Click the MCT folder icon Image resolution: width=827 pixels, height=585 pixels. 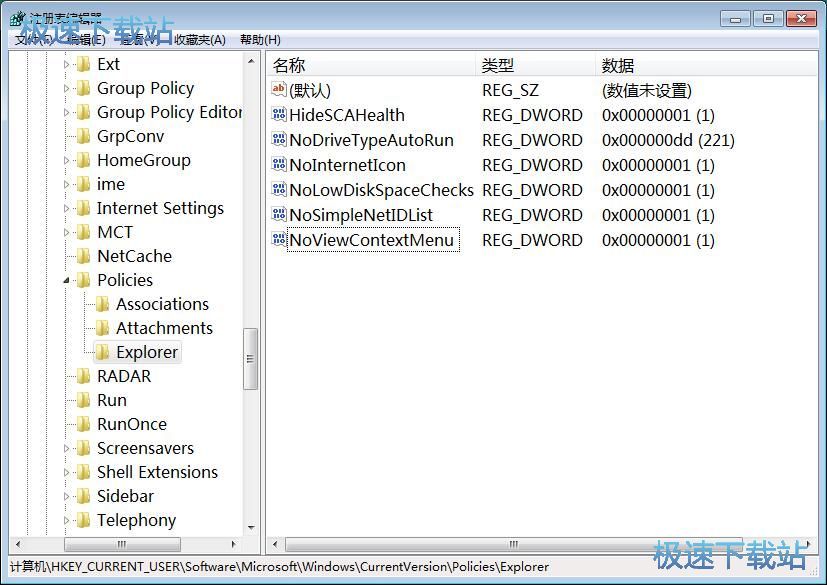(x=83, y=232)
